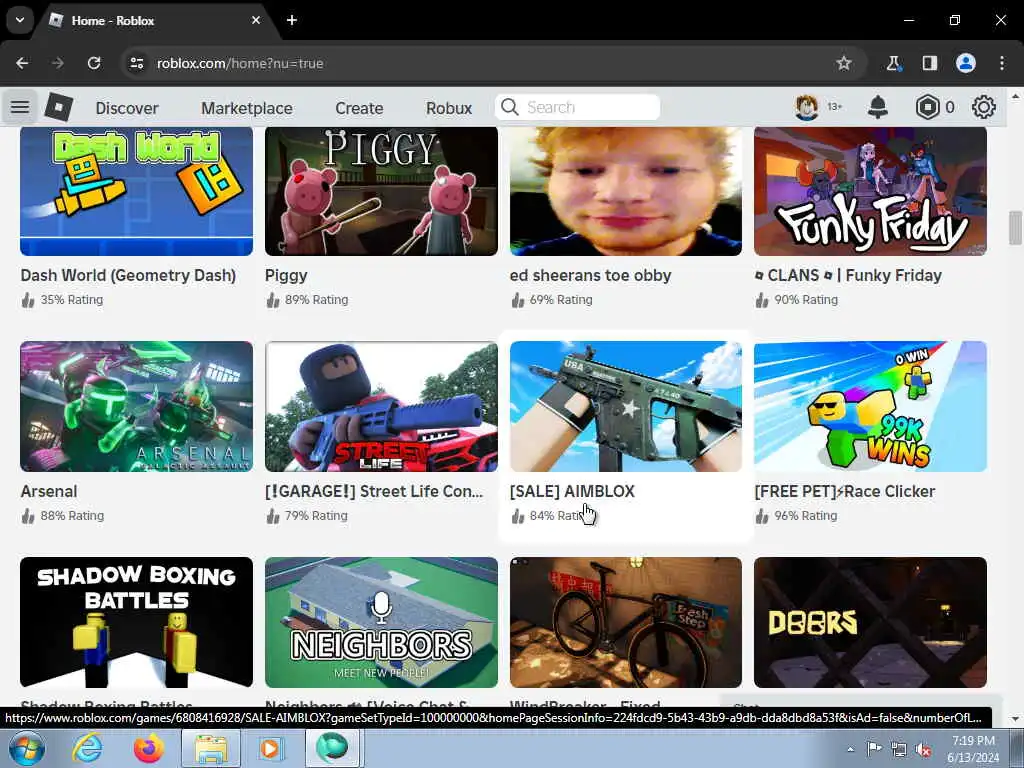Click the Dash World (Geometry Dash) title
Viewport: 1024px width, 768px height.
[x=128, y=276]
